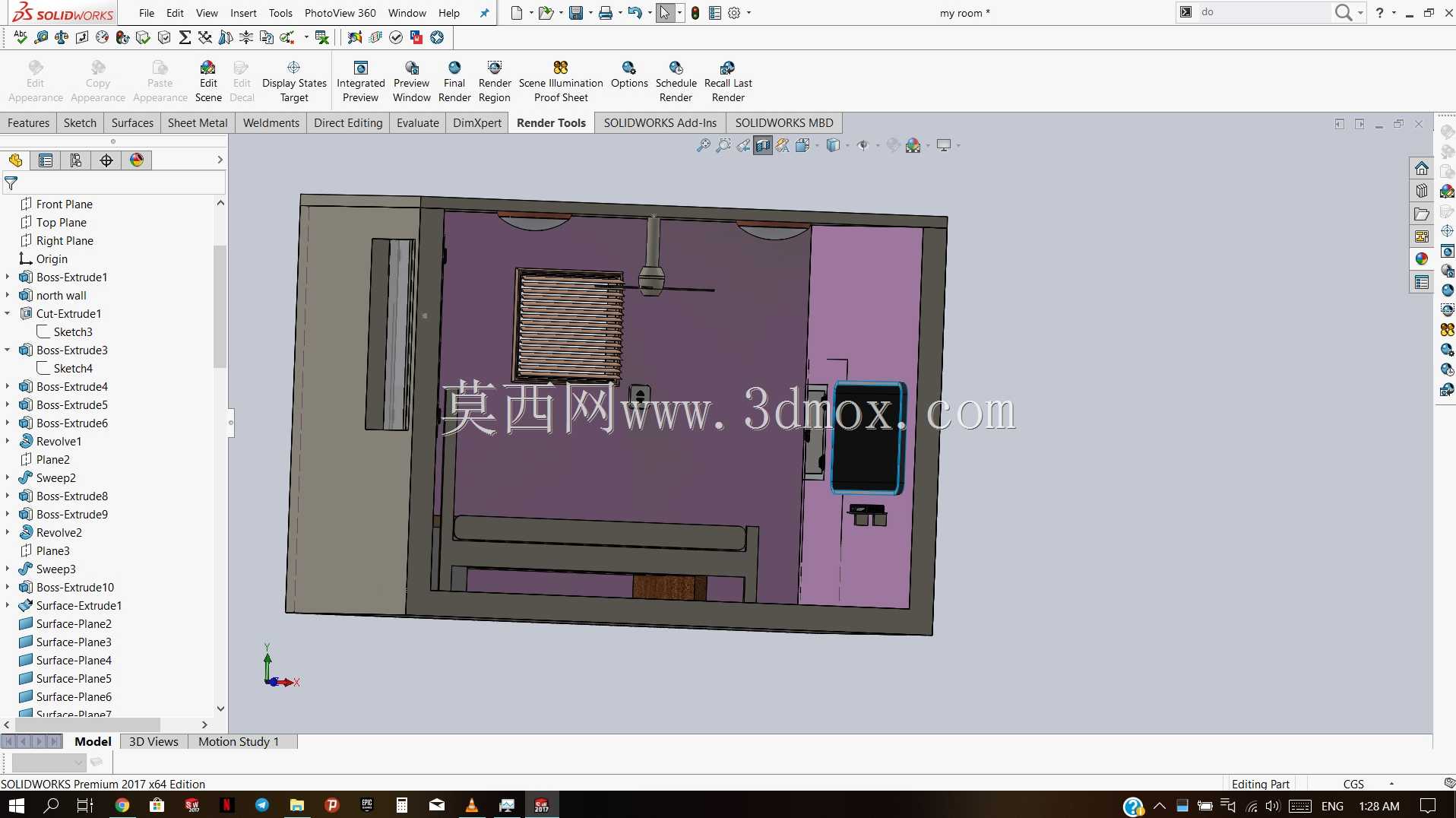This screenshot has height=818, width=1456.
Task: Switch to the PropertyManager tab
Action: [46, 160]
